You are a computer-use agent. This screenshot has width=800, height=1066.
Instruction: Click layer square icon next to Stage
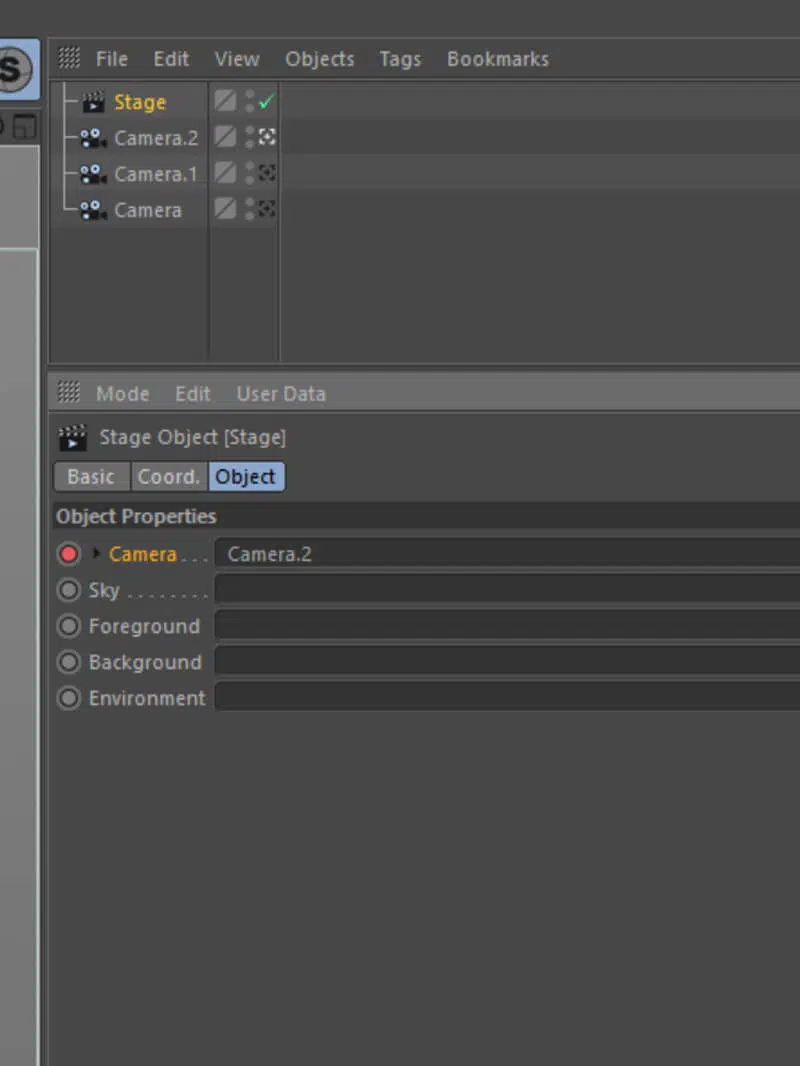226,102
